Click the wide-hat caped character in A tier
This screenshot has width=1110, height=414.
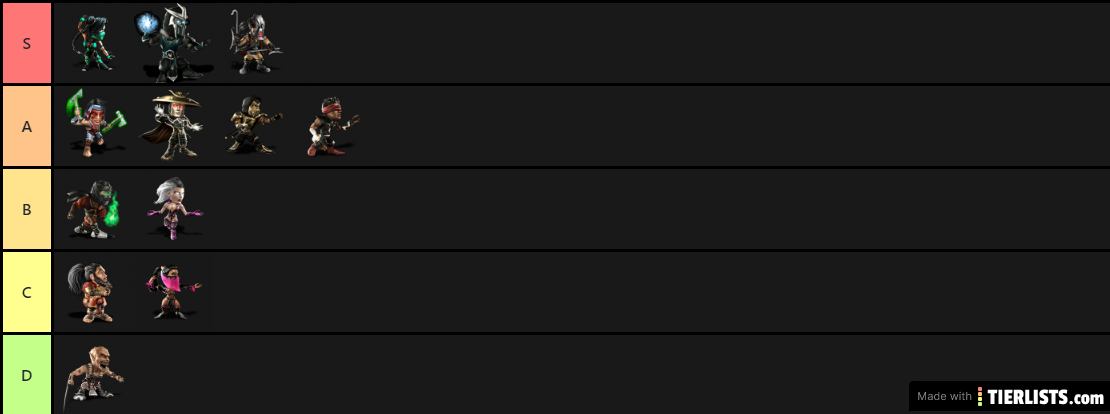pyautogui.click(x=172, y=125)
